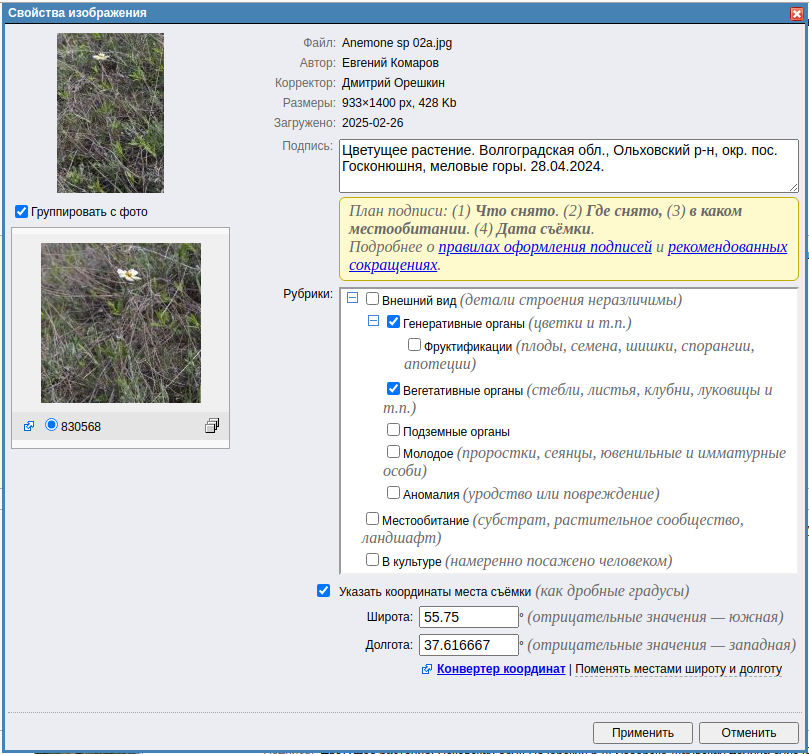Select radio button for photo 830568
Image resolution: width=809 pixels, height=754 pixels.
(x=51, y=425)
